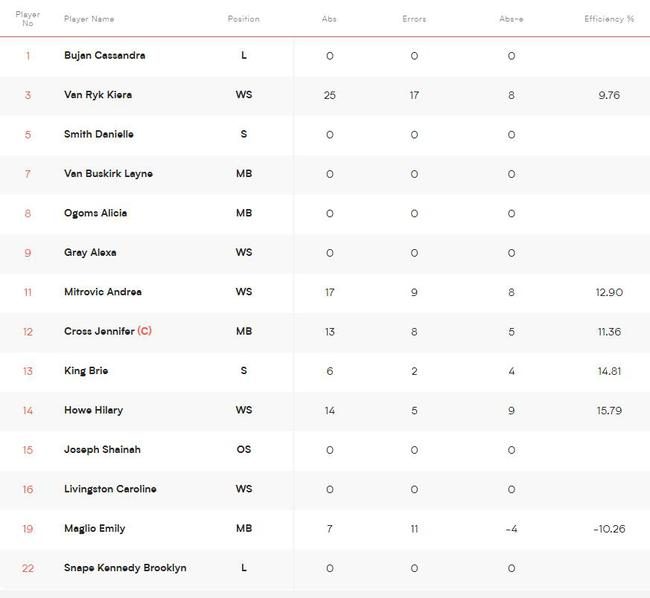The image size is (650, 598).
Task: Click Van Ryk Kiera's 25 Abs value
Action: [x=329, y=95]
